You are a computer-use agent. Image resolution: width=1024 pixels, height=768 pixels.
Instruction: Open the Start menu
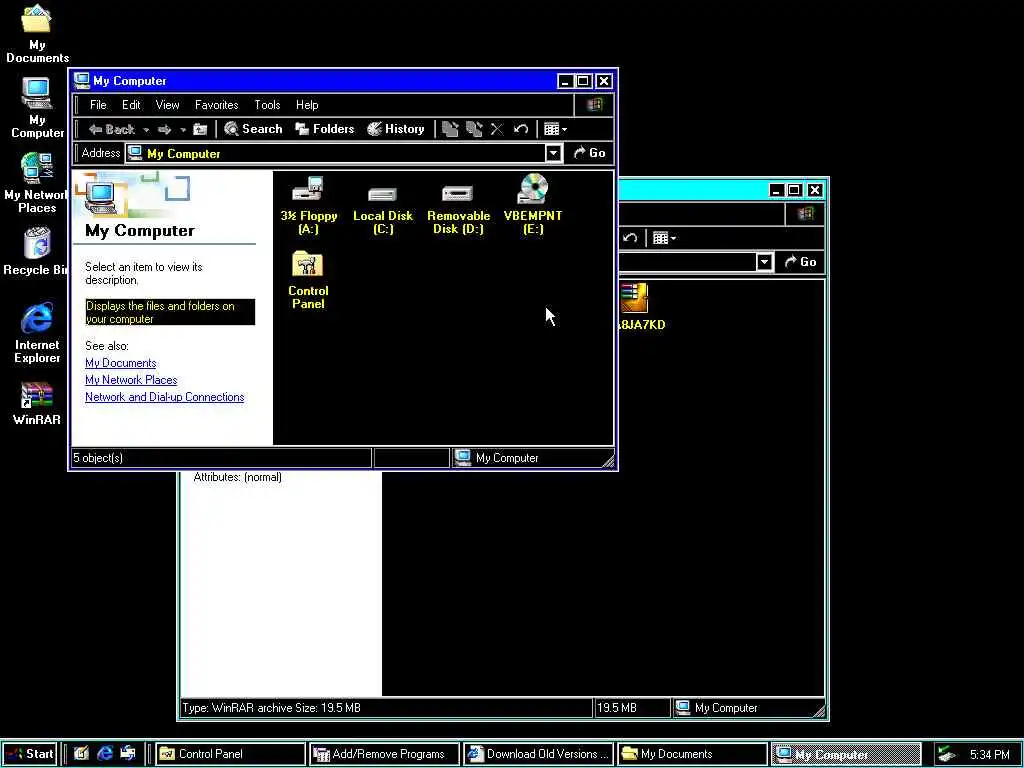point(30,754)
